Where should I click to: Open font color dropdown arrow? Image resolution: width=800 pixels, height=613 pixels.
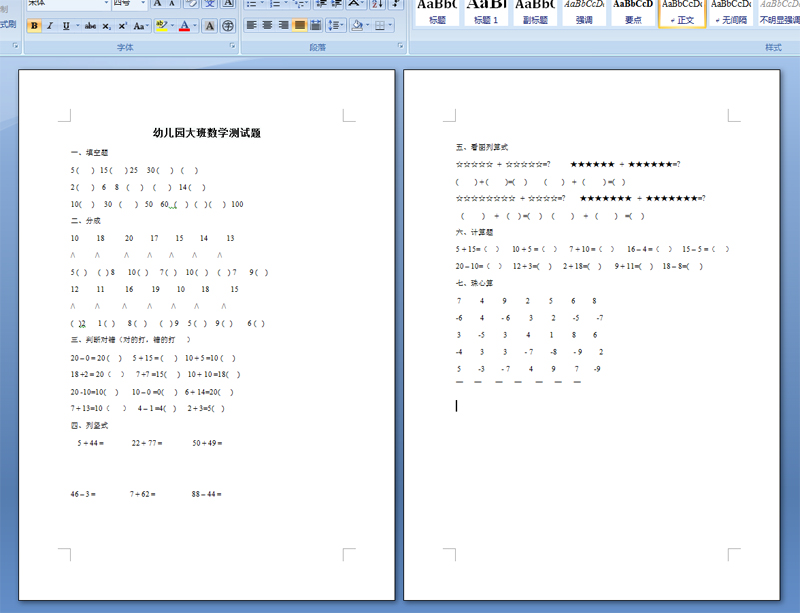coord(195,26)
